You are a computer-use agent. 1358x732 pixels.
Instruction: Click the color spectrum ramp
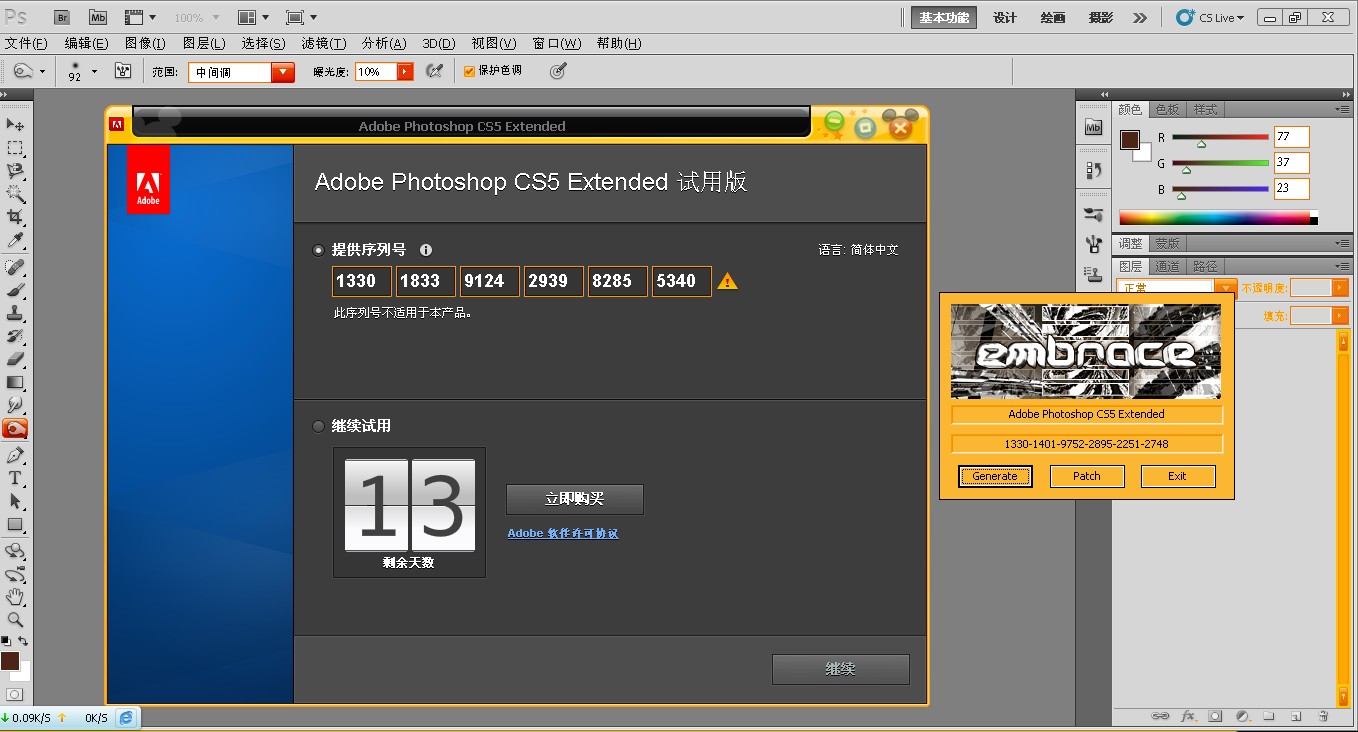(1218, 217)
